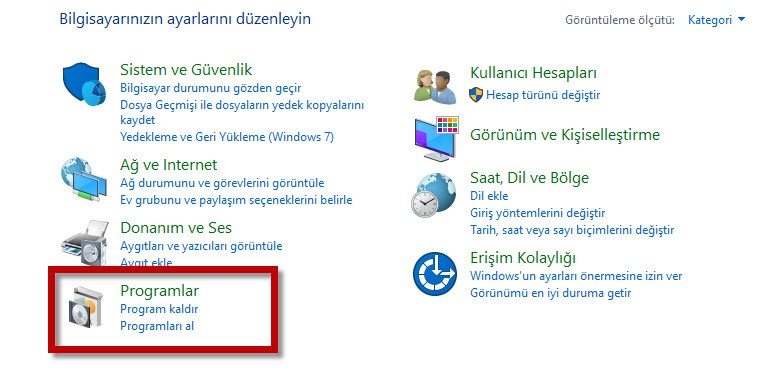
Task: Click the Programları al link
Action: point(157,326)
